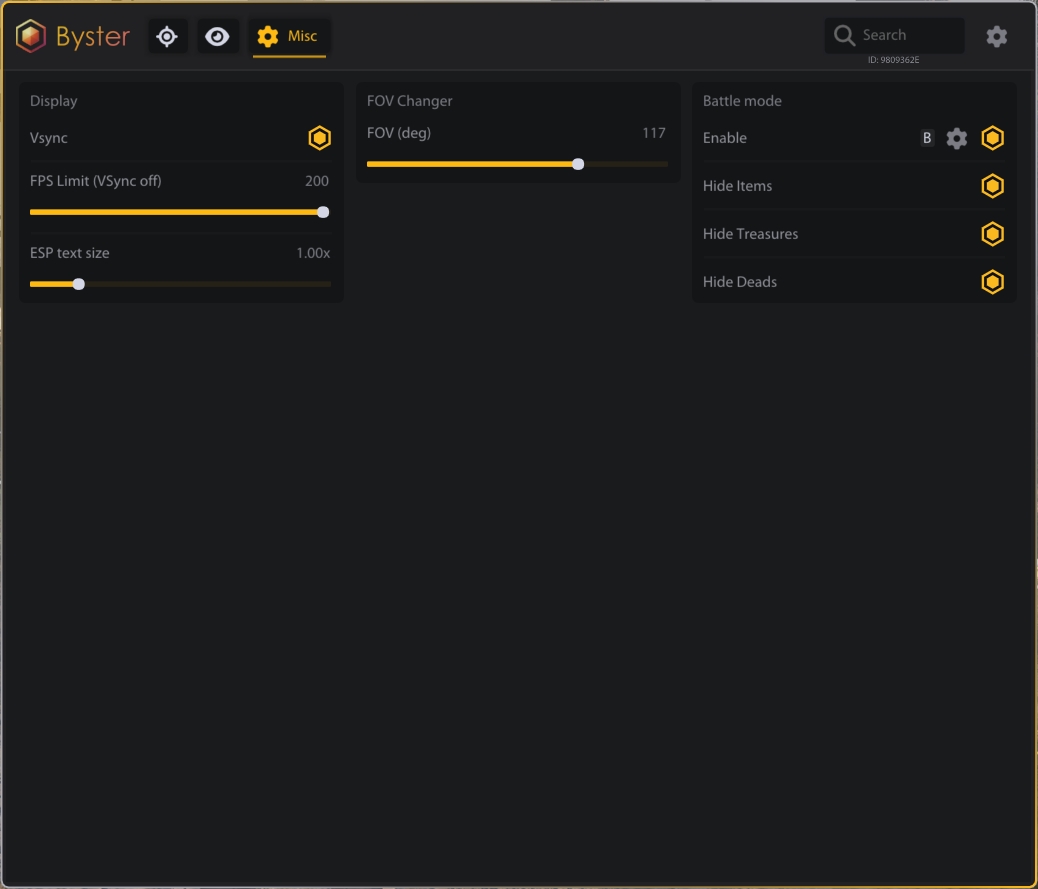Adjust the ESP text size slider
Viewport: 1038px width, 889px height.
[180, 284]
